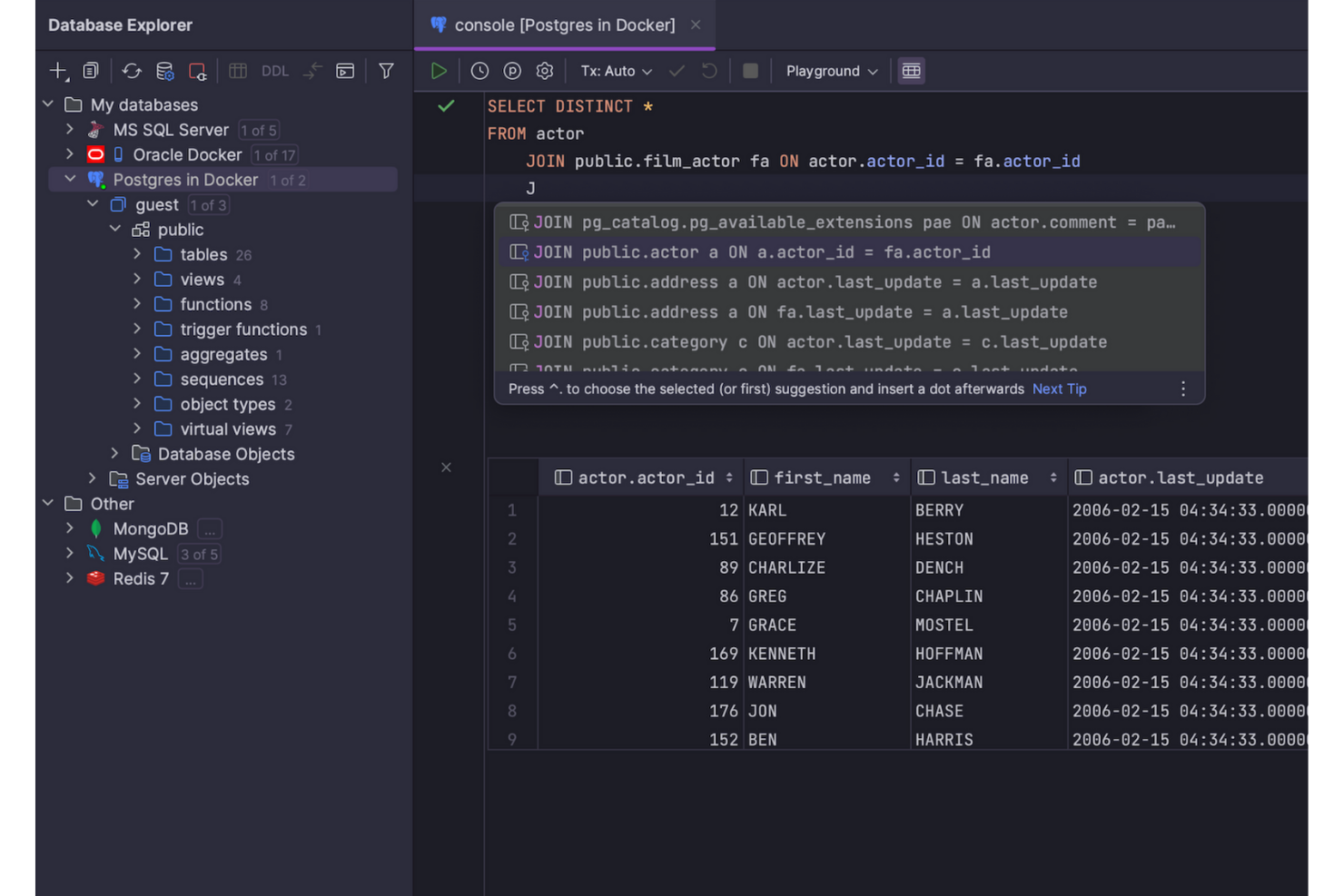
Task: Duplicate the selected data source
Action: [90, 70]
